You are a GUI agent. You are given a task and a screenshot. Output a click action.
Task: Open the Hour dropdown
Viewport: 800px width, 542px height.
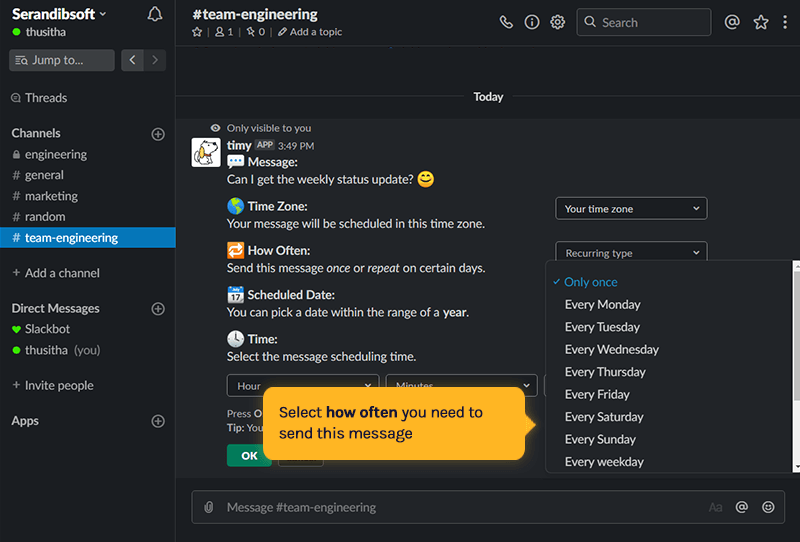303,385
